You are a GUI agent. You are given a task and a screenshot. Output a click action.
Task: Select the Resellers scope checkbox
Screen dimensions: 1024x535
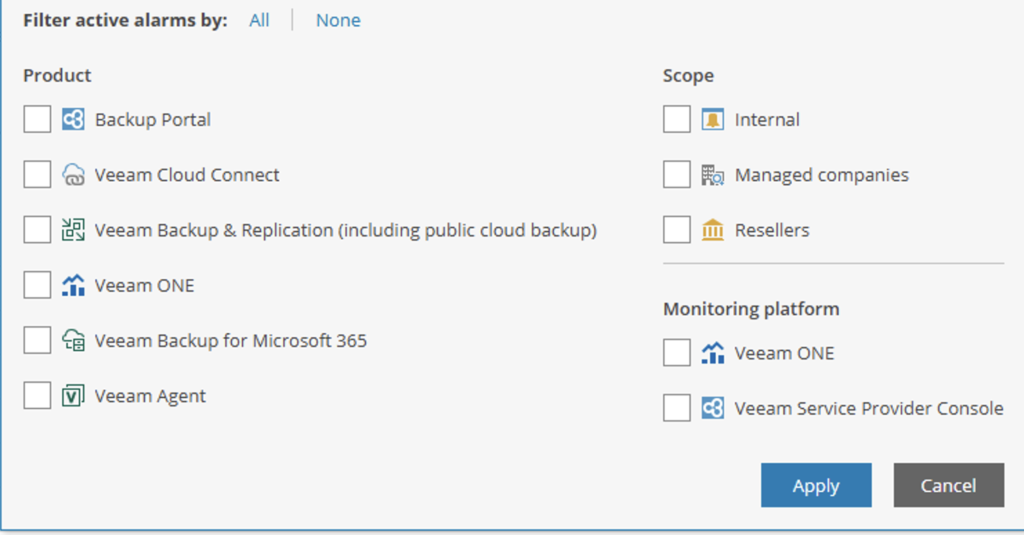click(x=676, y=230)
